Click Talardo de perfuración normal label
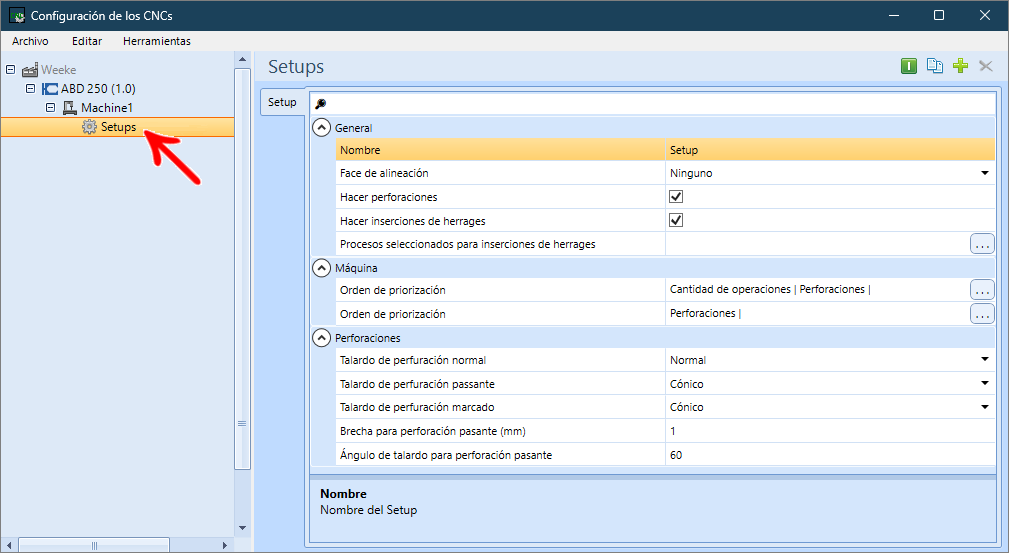Image resolution: width=1009 pixels, height=554 pixels. coord(413,360)
